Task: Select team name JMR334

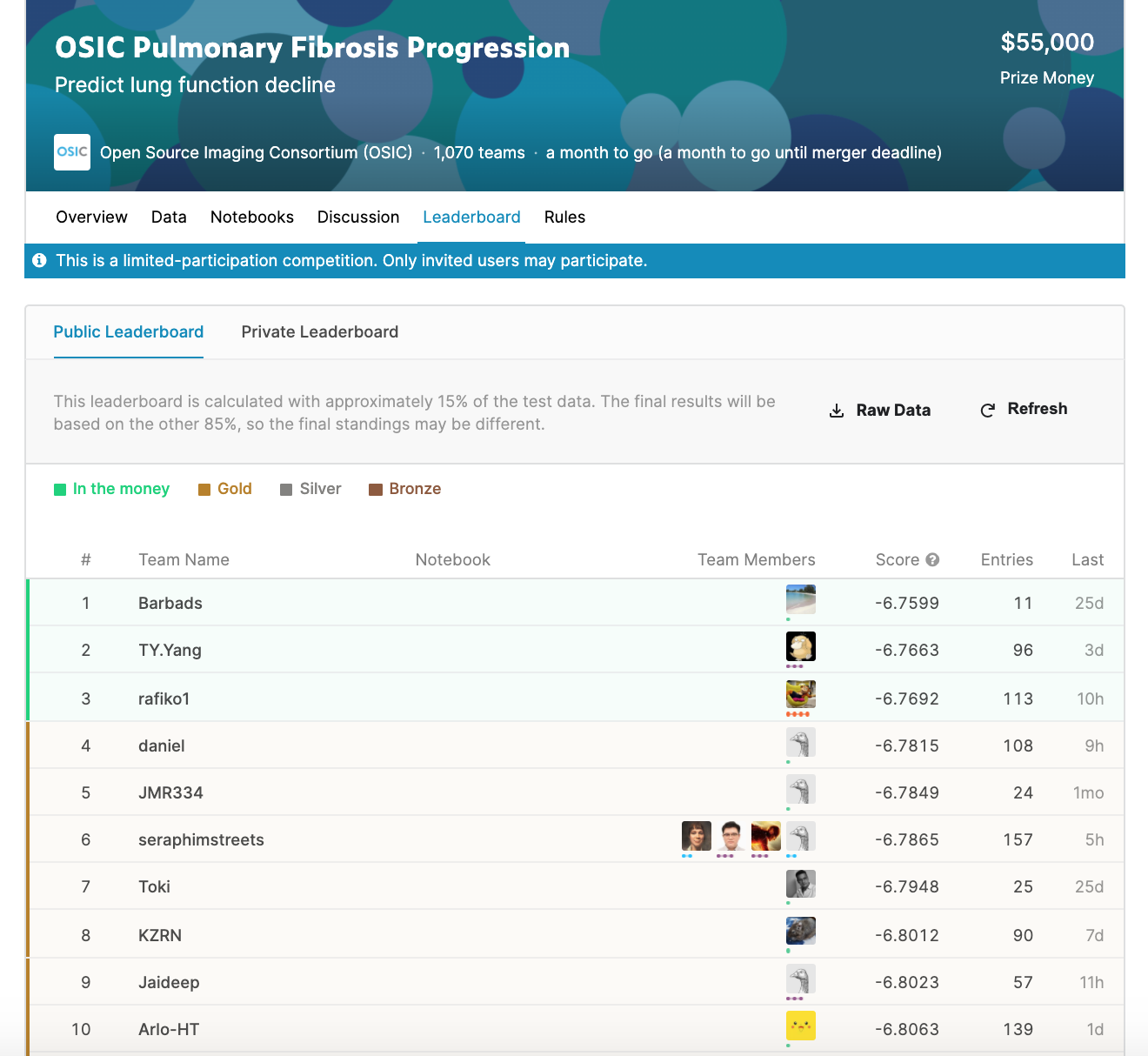Action: point(170,792)
